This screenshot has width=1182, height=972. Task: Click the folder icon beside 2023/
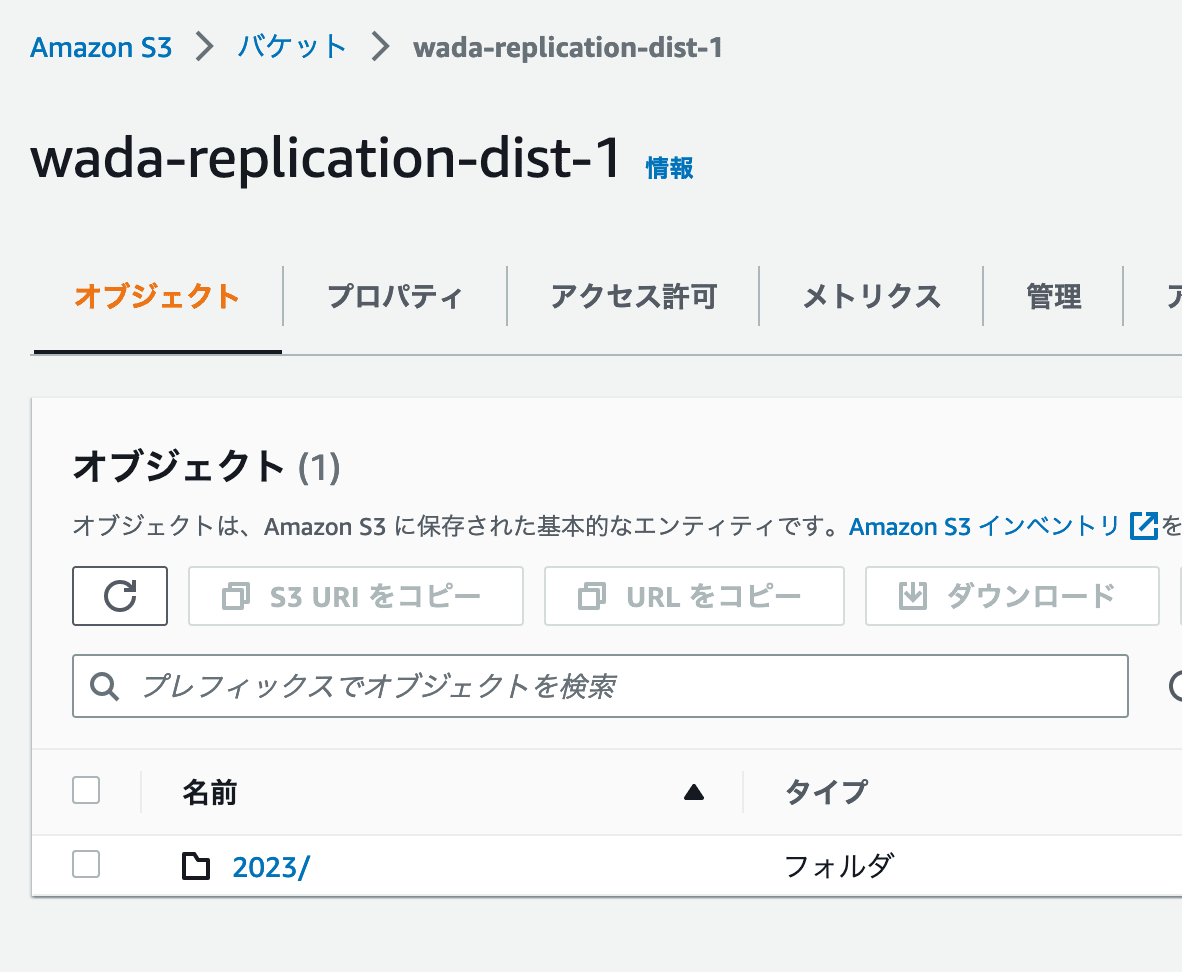196,866
